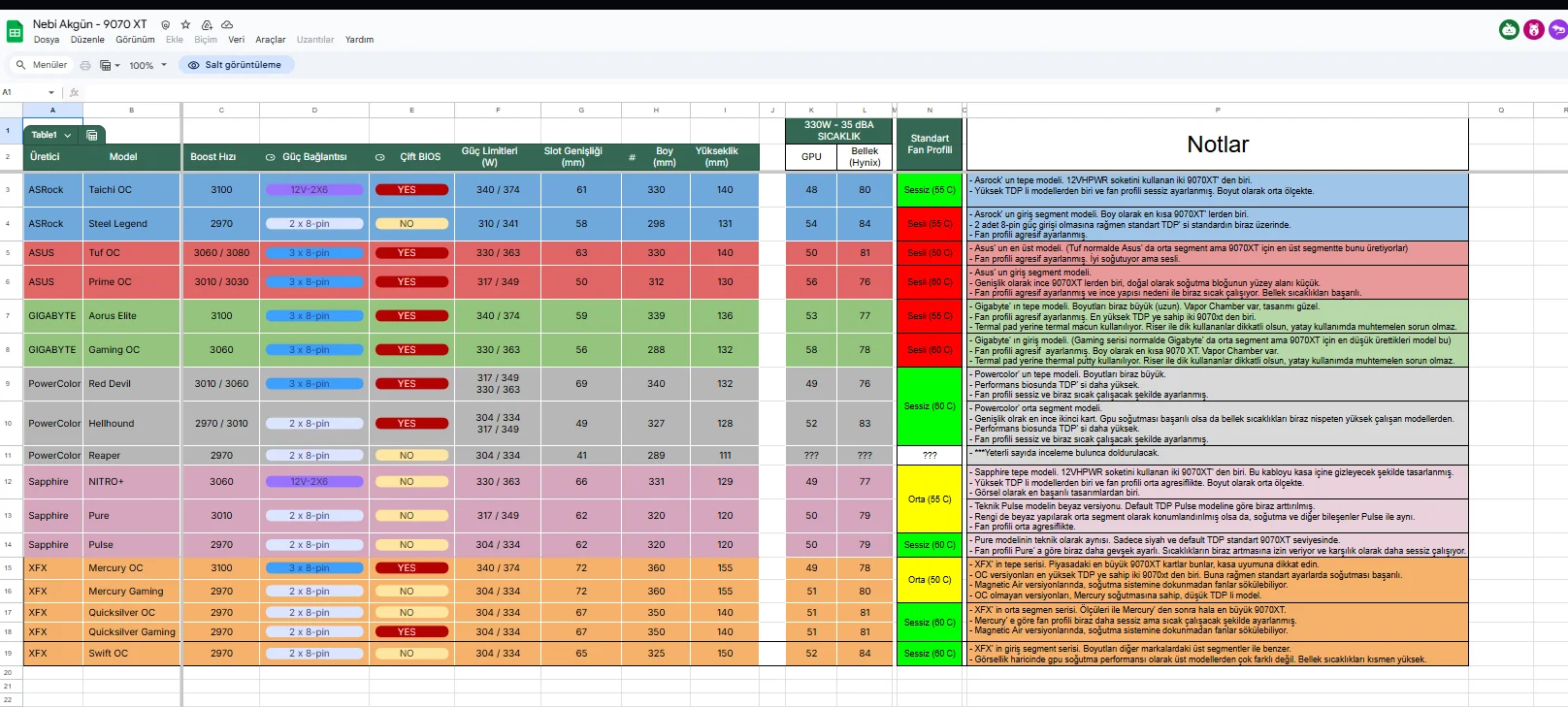Select Quicksilver Gaming model cell
Viewport: 1568px width, 707px height.
click(x=132, y=632)
